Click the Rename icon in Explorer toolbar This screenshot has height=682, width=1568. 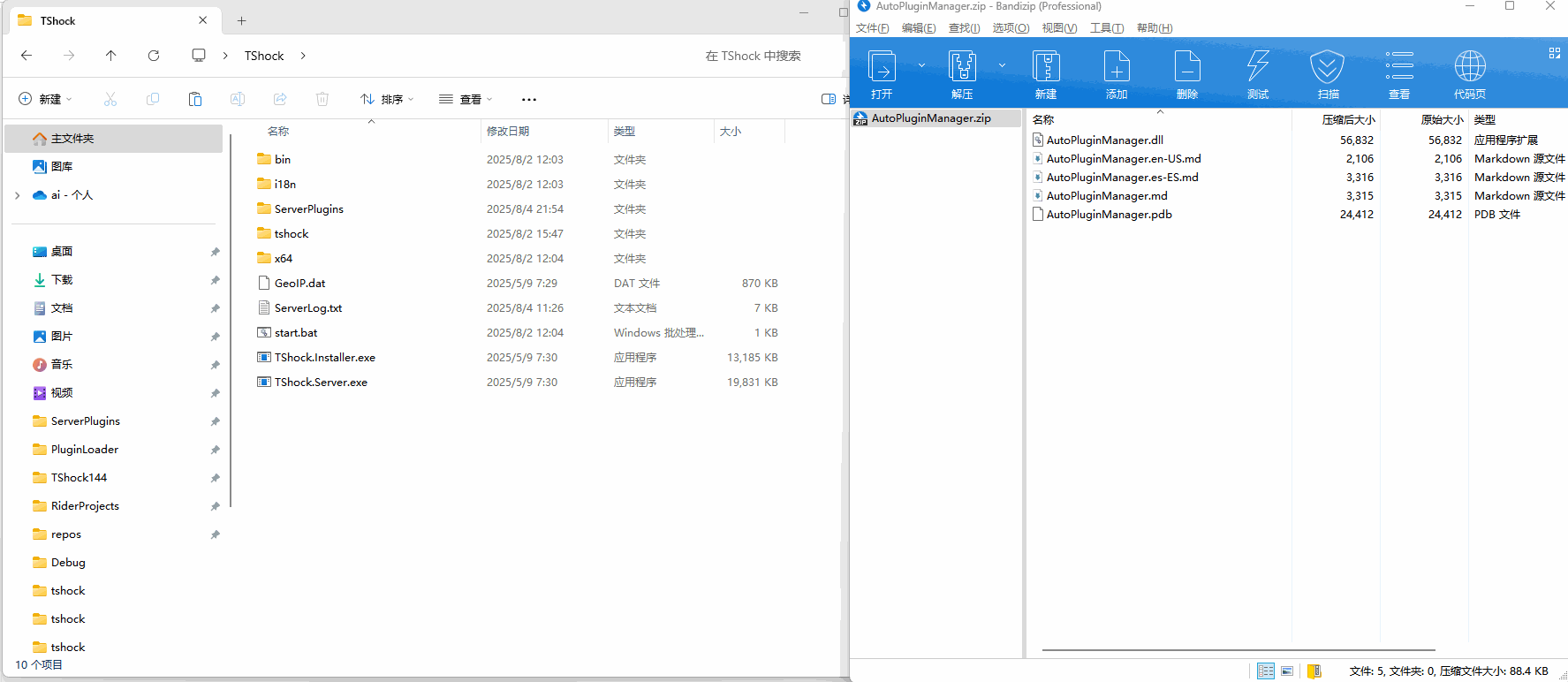coord(238,99)
